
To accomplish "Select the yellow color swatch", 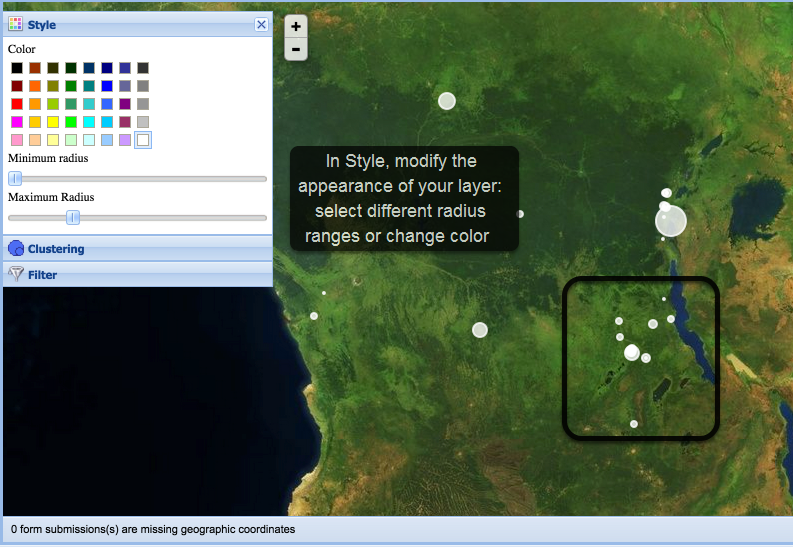I will (x=53, y=122).
